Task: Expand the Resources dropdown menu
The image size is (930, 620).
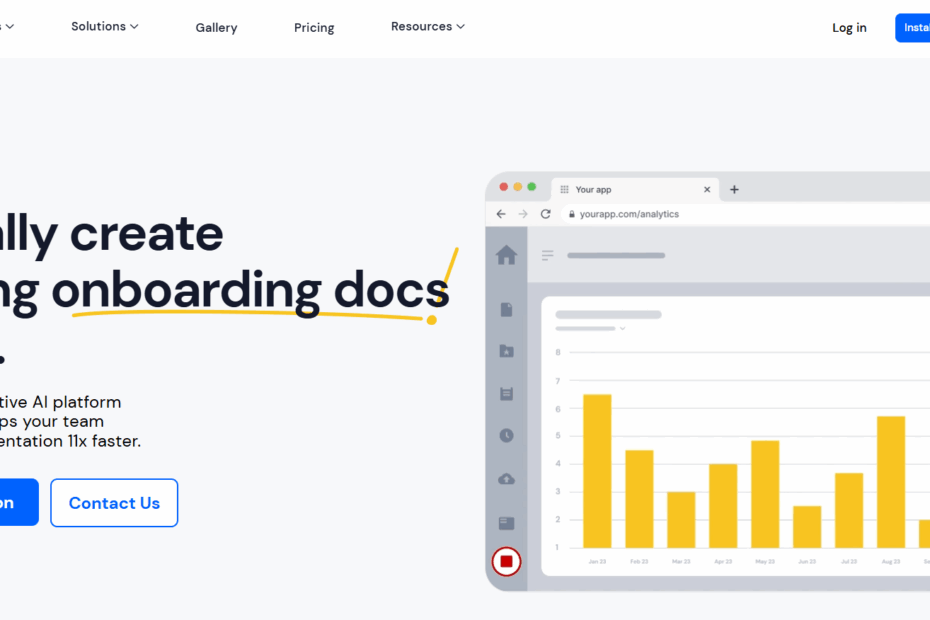Action: [427, 27]
